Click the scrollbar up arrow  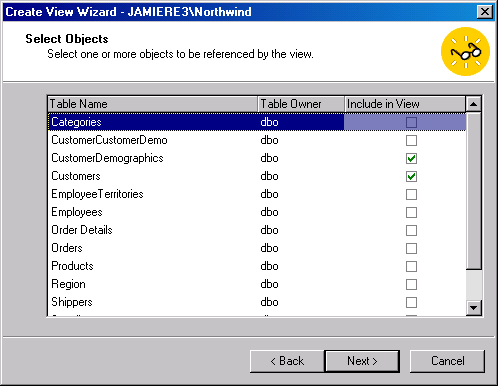[473, 104]
